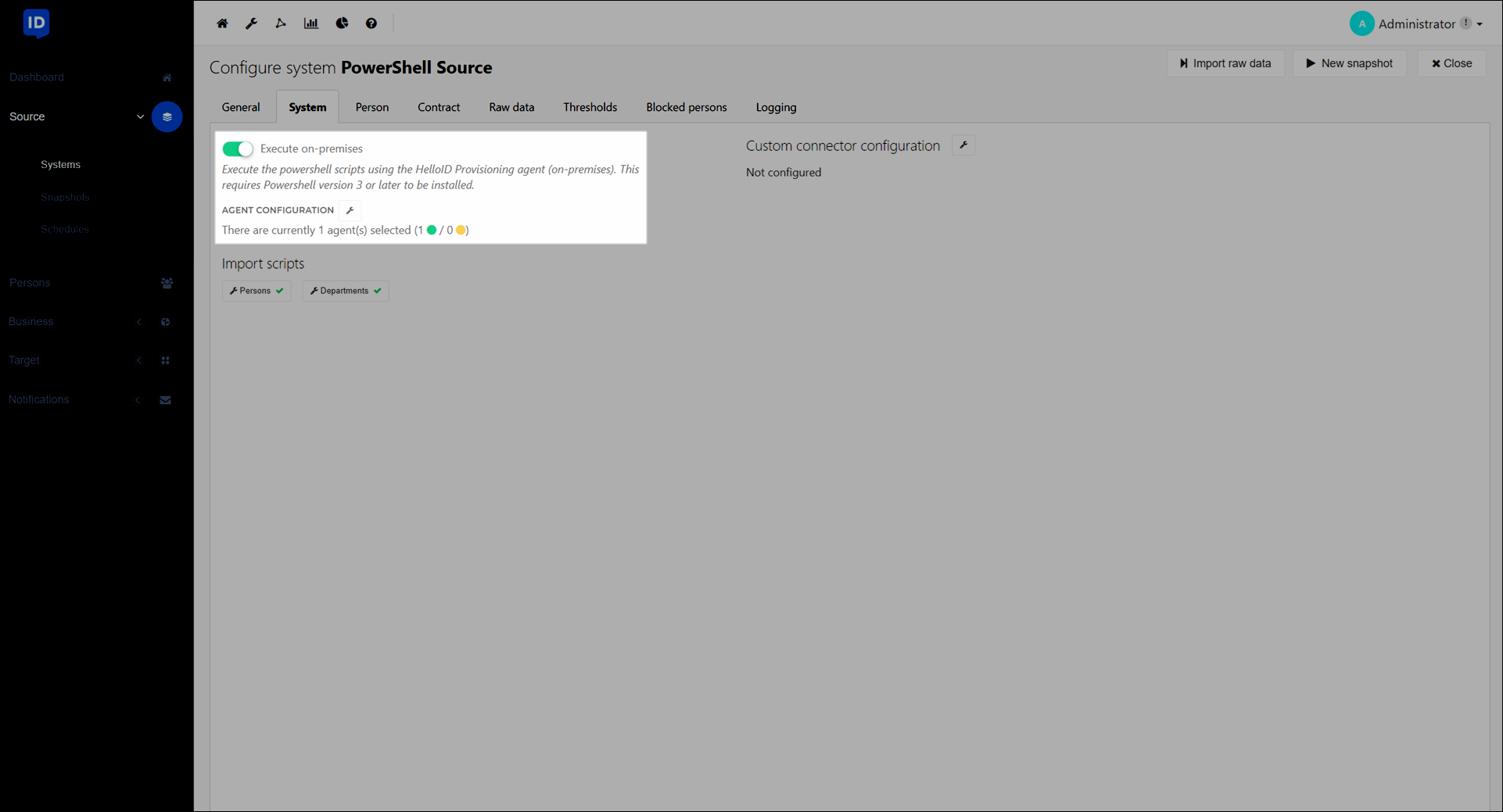Click the Business icon in sidebar
1503x812 pixels.
pos(166,322)
